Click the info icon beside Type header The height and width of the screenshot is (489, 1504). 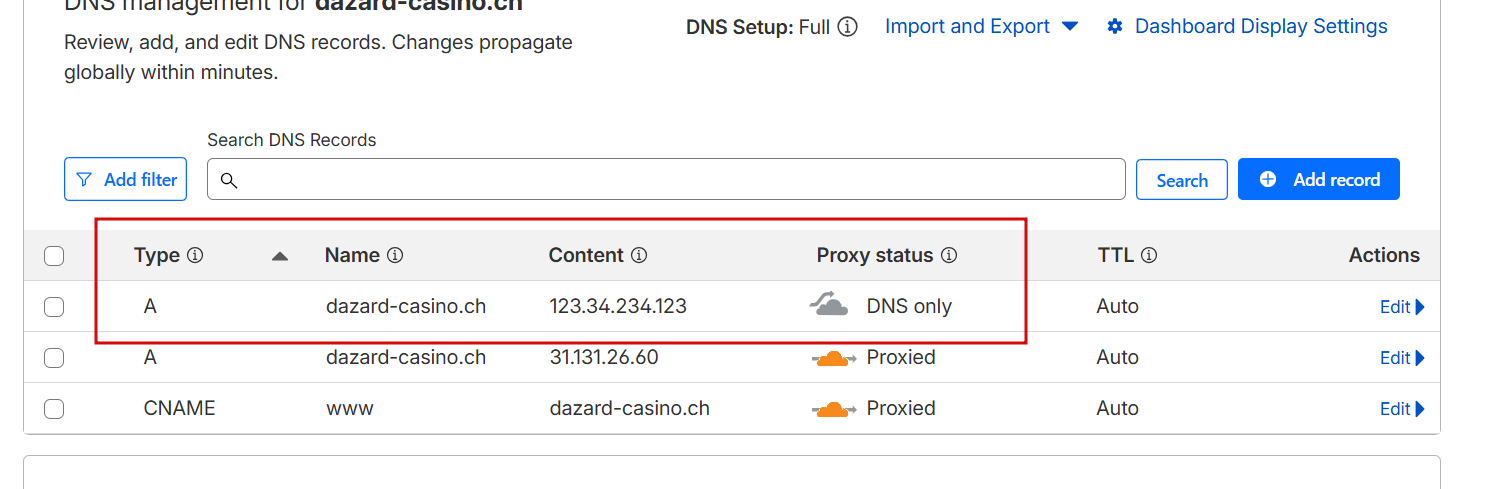click(195, 255)
